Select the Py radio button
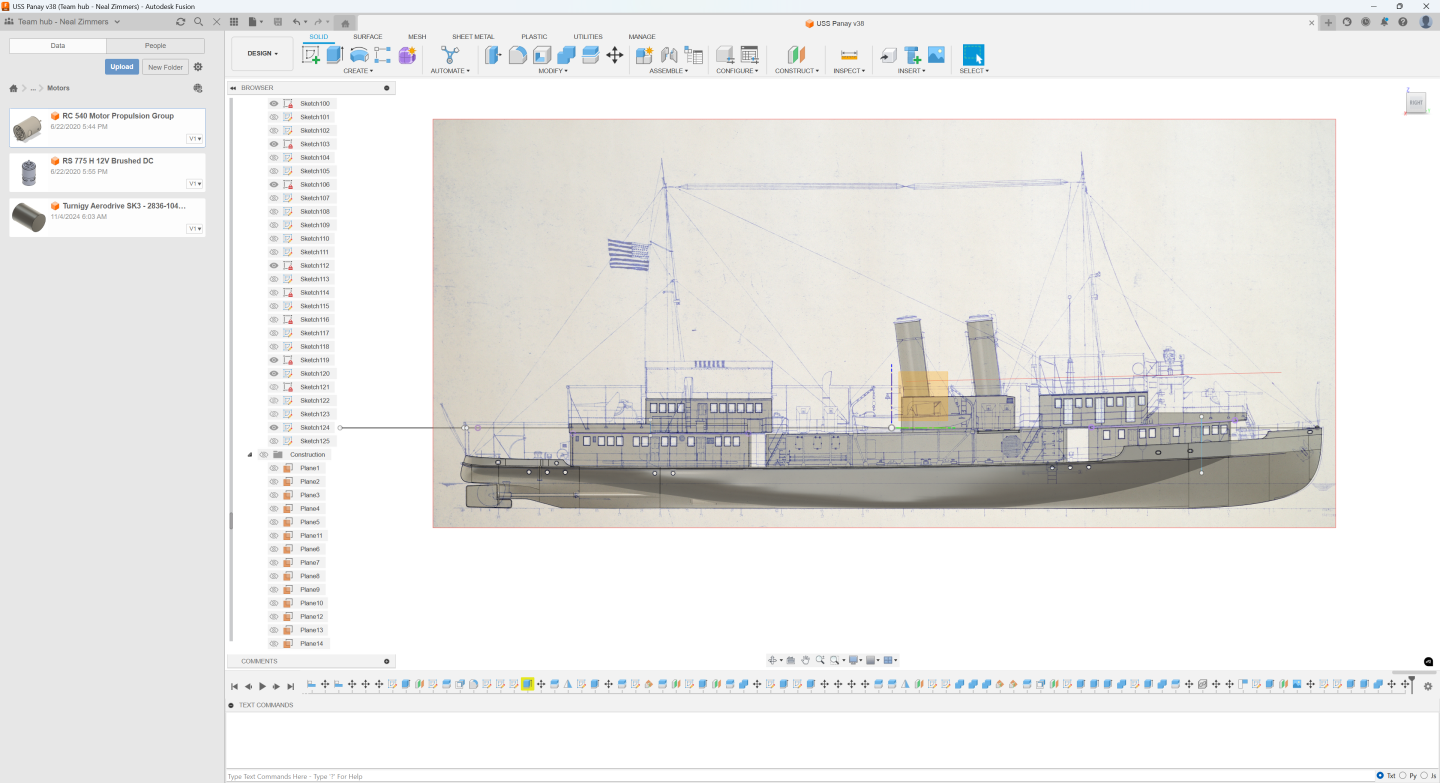The image size is (1440, 783). 1402,775
